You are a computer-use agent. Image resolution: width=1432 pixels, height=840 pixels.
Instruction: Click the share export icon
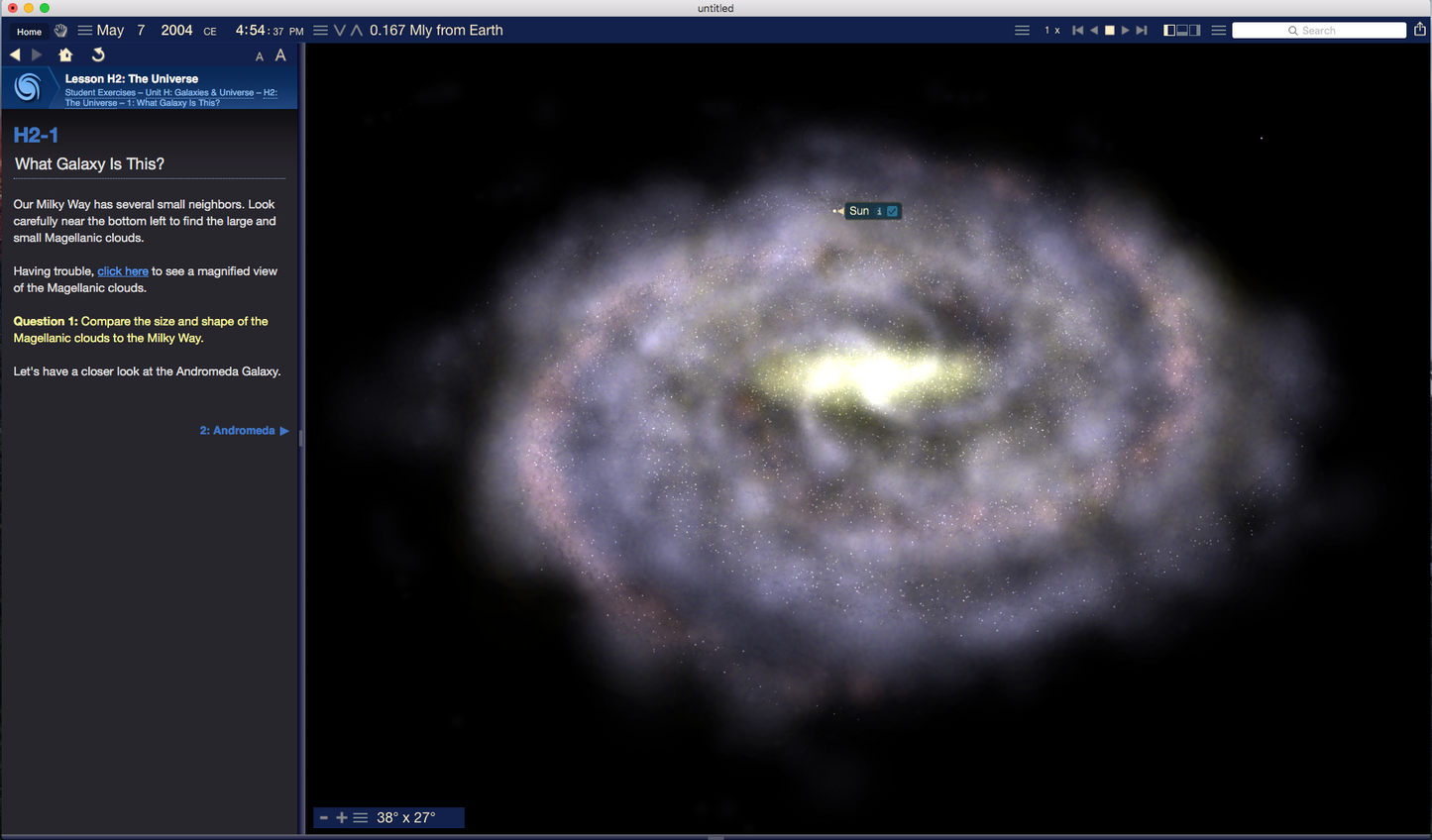[x=1419, y=30]
